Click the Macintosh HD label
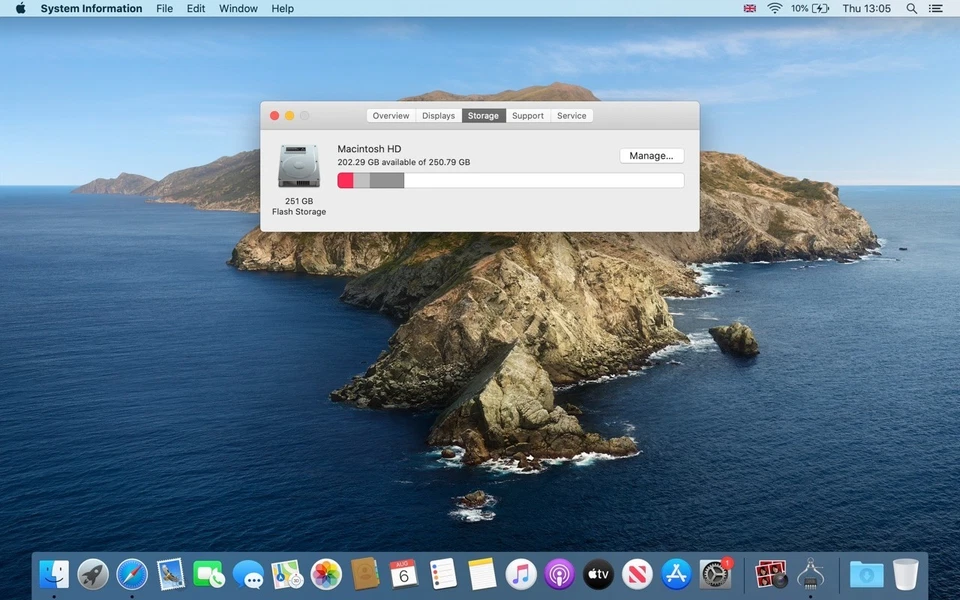 point(369,149)
